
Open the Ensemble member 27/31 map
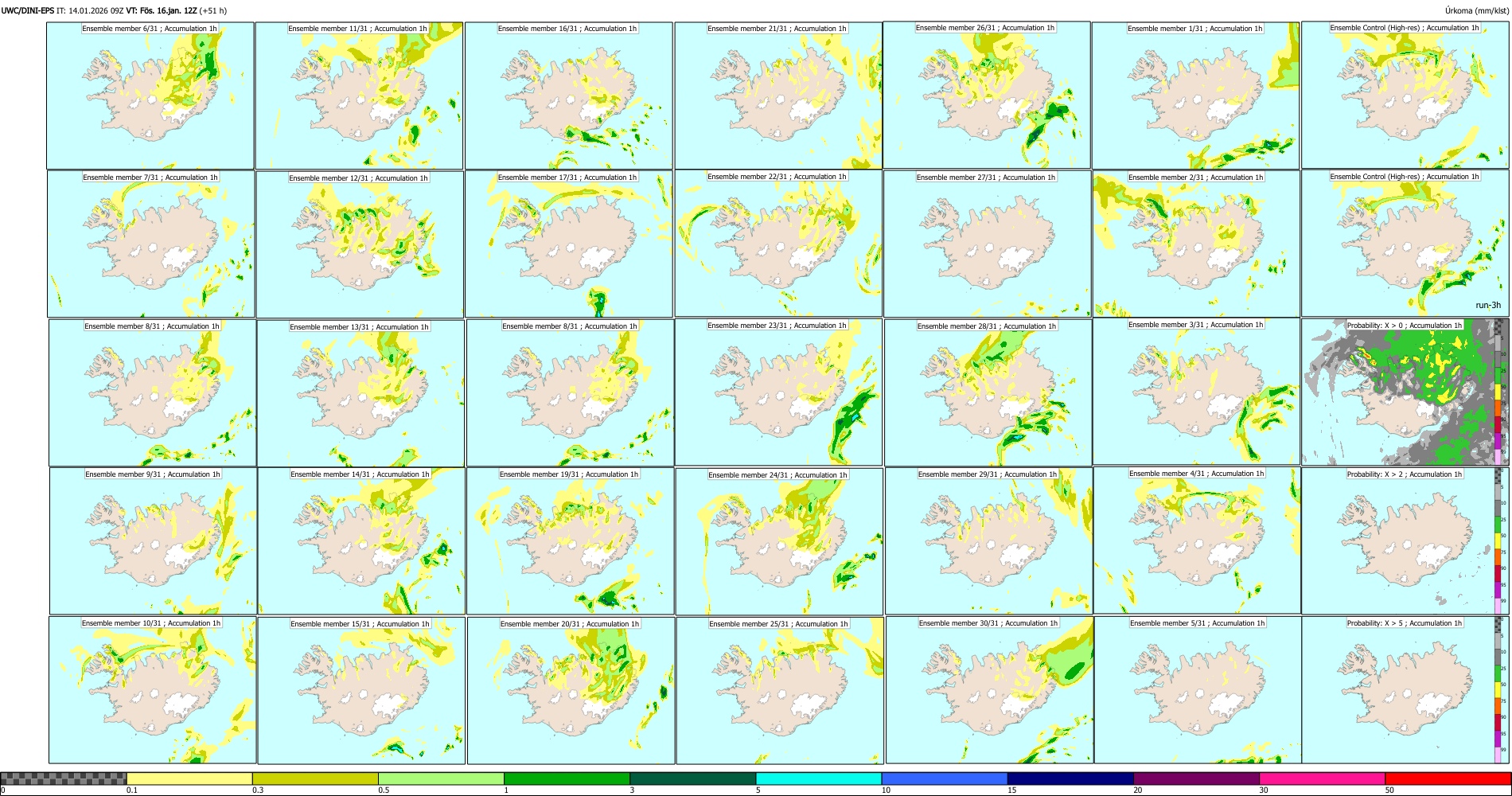pos(988,244)
